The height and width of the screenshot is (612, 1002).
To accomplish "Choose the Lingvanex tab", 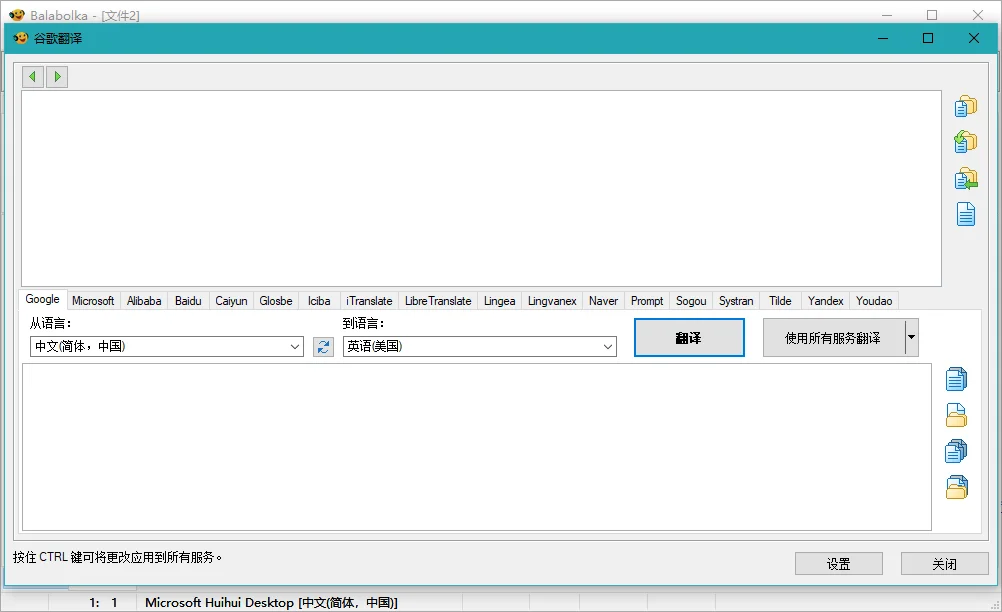I will (x=552, y=301).
